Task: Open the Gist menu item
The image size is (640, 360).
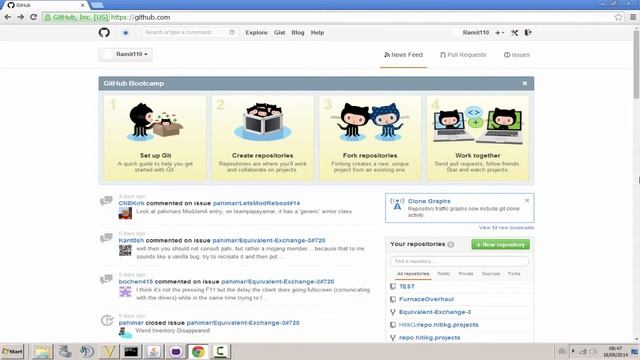Action: point(280,33)
